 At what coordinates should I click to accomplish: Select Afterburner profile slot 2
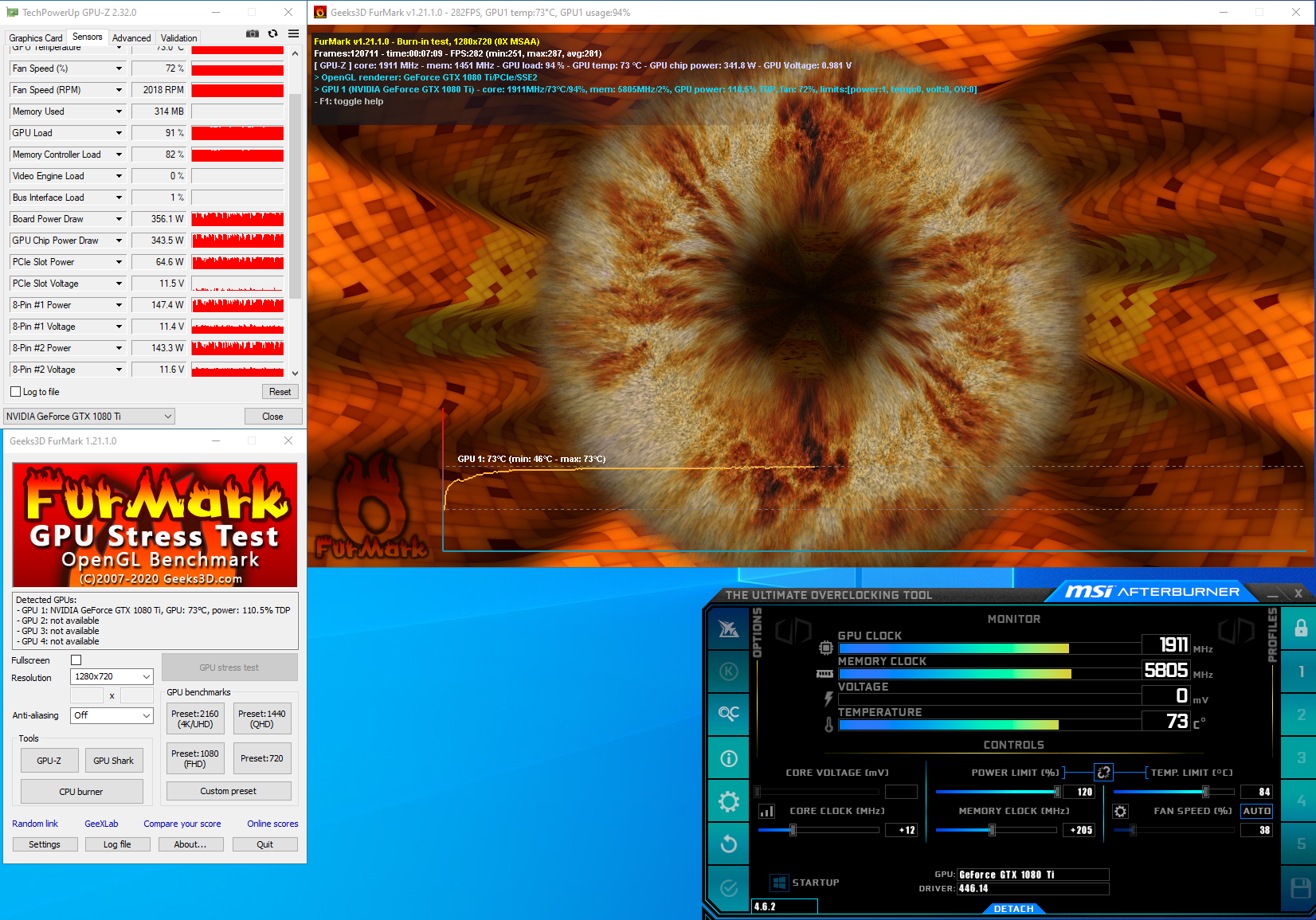click(x=1301, y=714)
